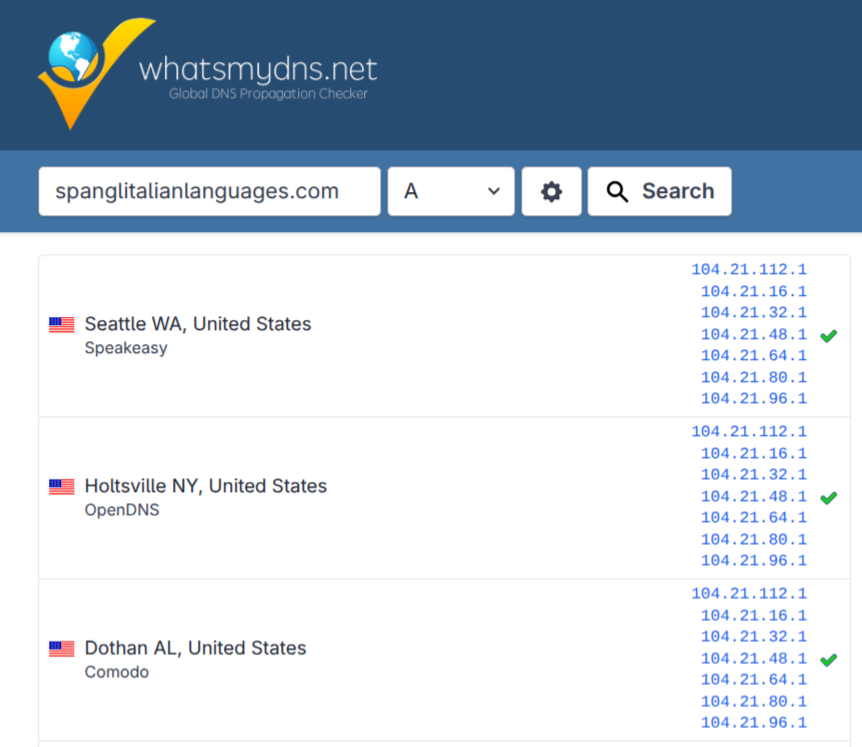
Task: Open 104.21.80.1 in the Dothan row
Action: coord(754,701)
